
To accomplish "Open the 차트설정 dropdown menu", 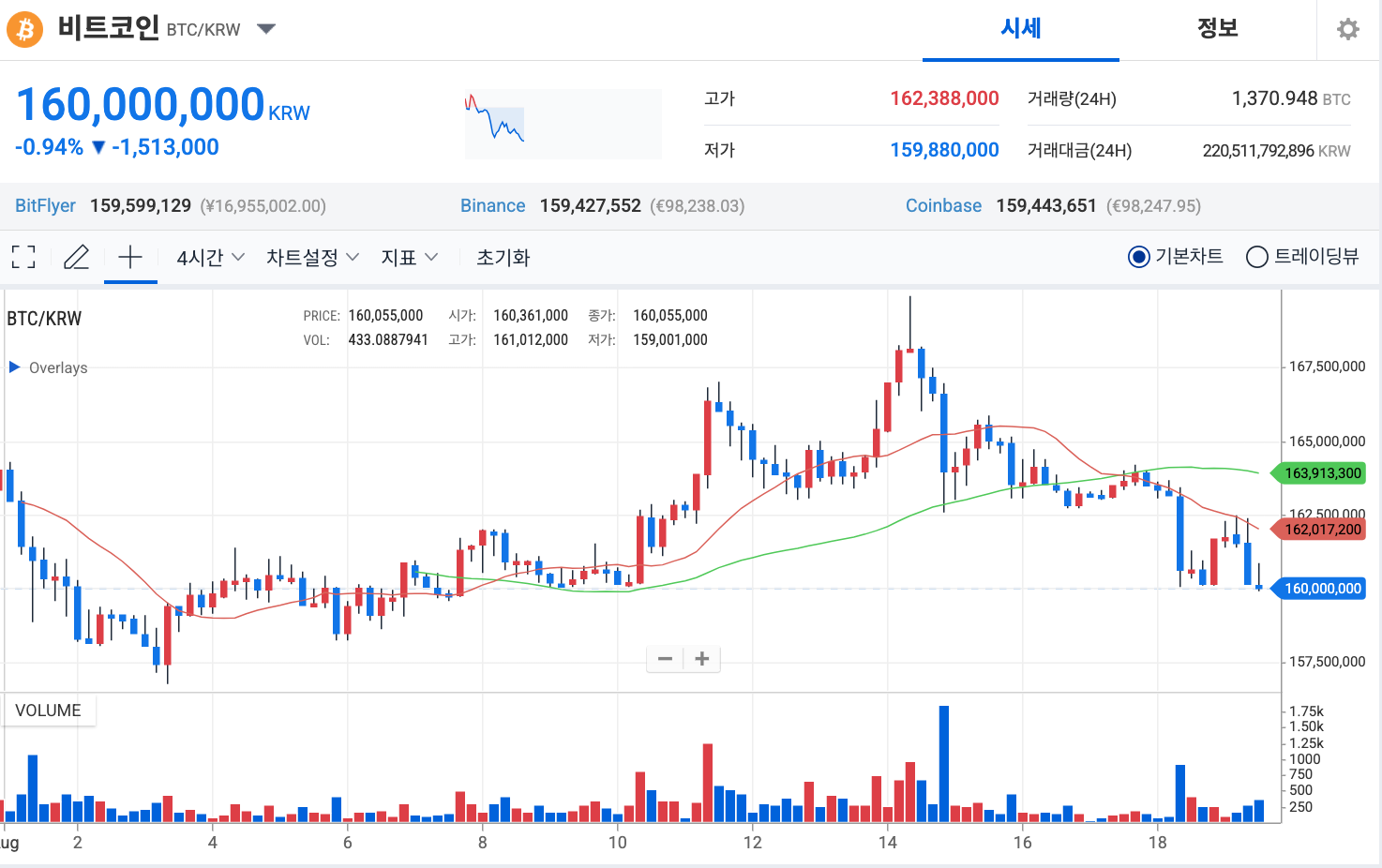I will click(312, 257).
